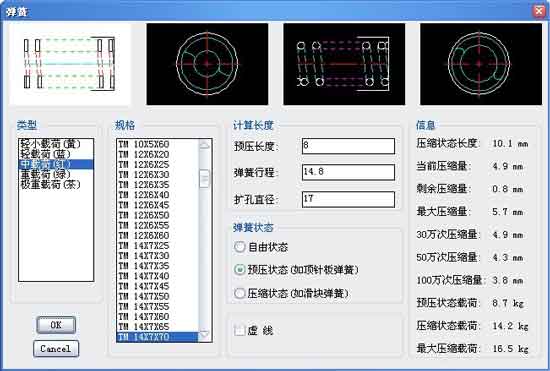Choose the 预压状态 (如顶针板弹簧) radio button
This screenshot has height=371, width=550.
[x=240, y=270]
